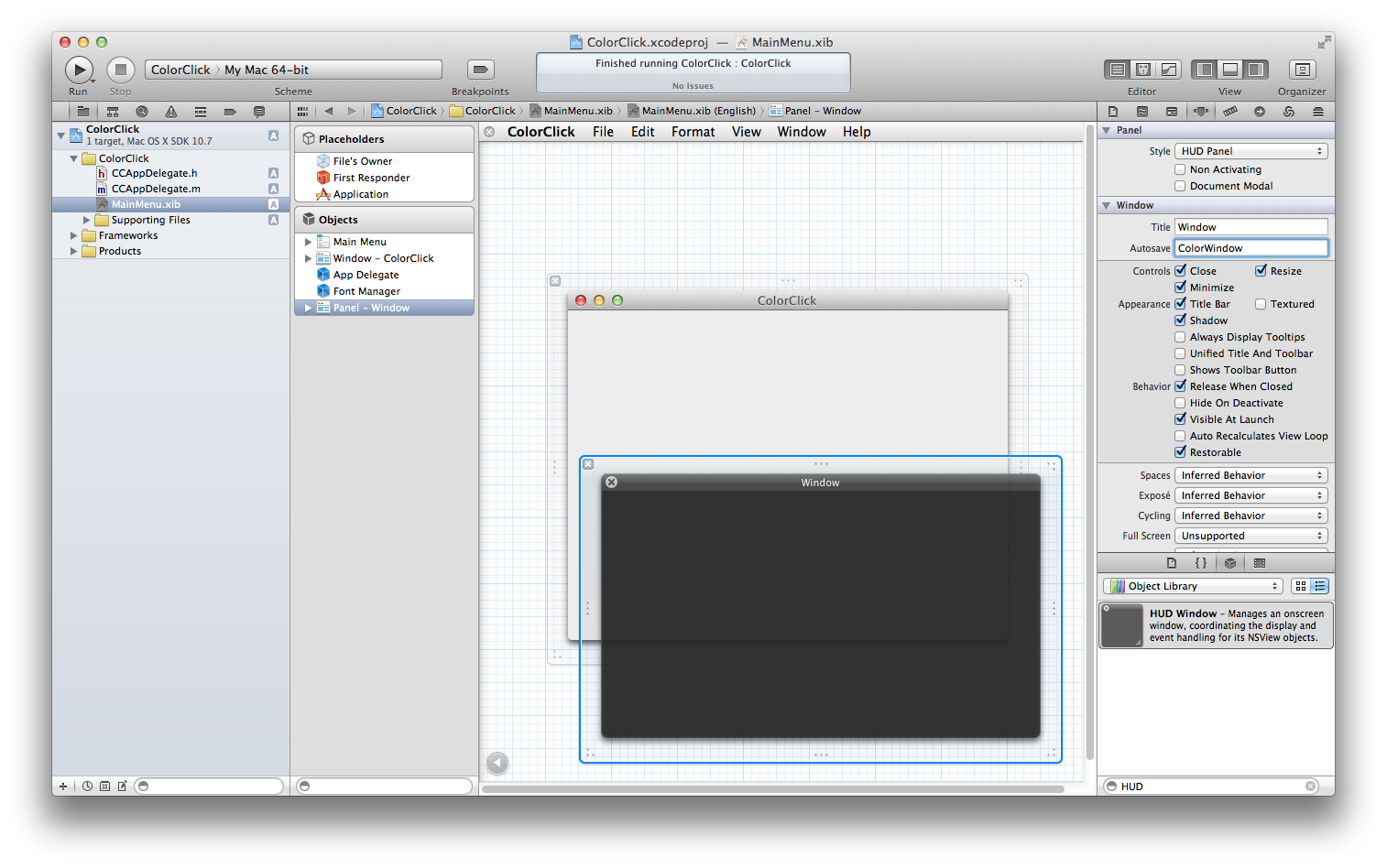Clear the HUD library search filter

point(1310,787)
